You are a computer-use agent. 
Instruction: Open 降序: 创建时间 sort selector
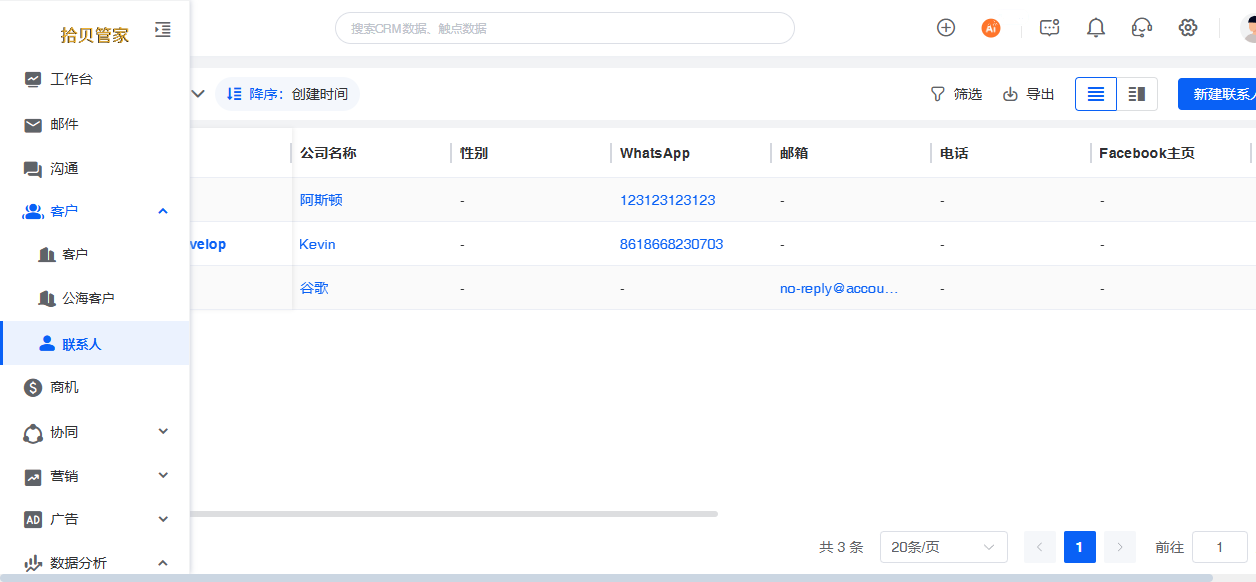click(288, 94)
